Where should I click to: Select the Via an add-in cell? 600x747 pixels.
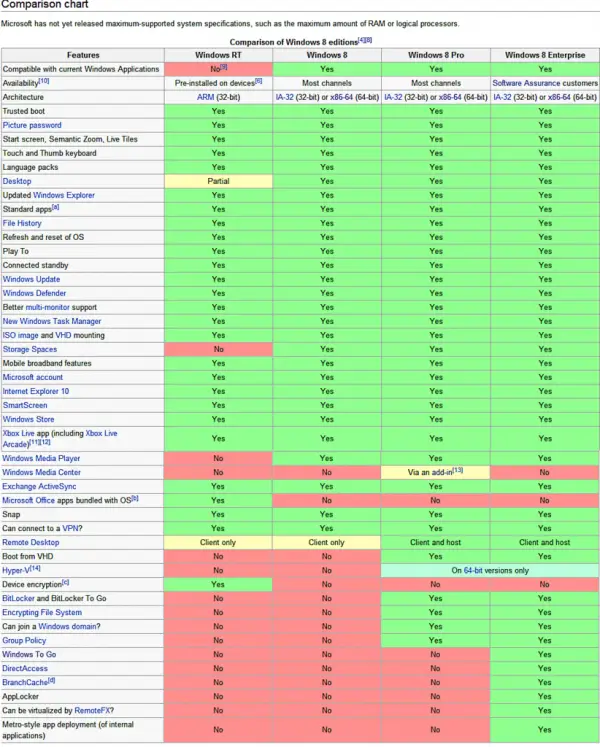pos(436,473)
